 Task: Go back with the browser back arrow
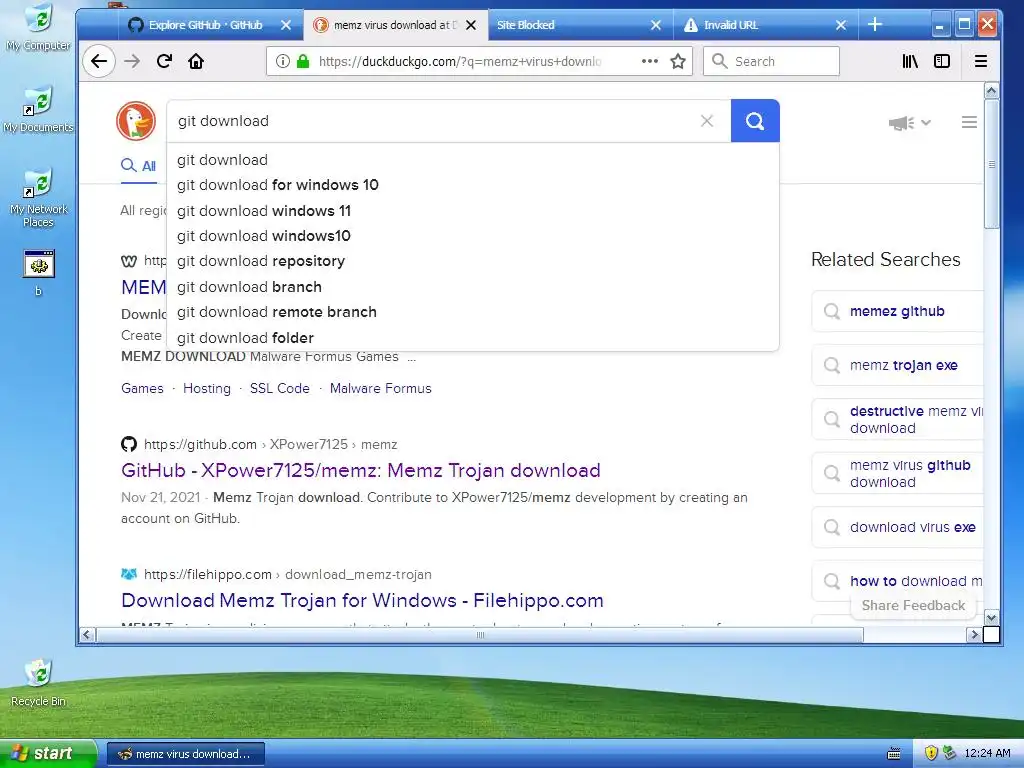pos(99,61)
